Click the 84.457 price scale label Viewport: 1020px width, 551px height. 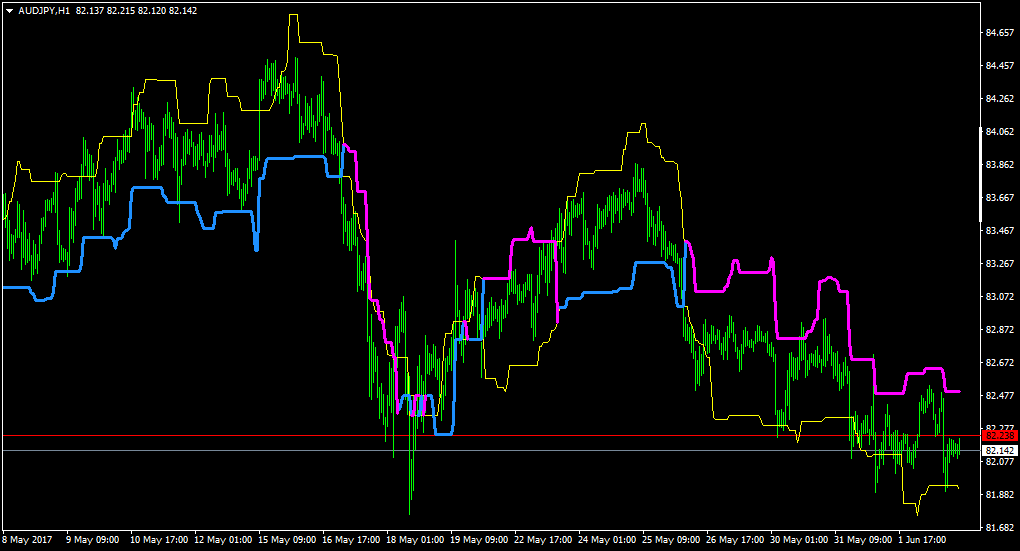coord(1000,66)
